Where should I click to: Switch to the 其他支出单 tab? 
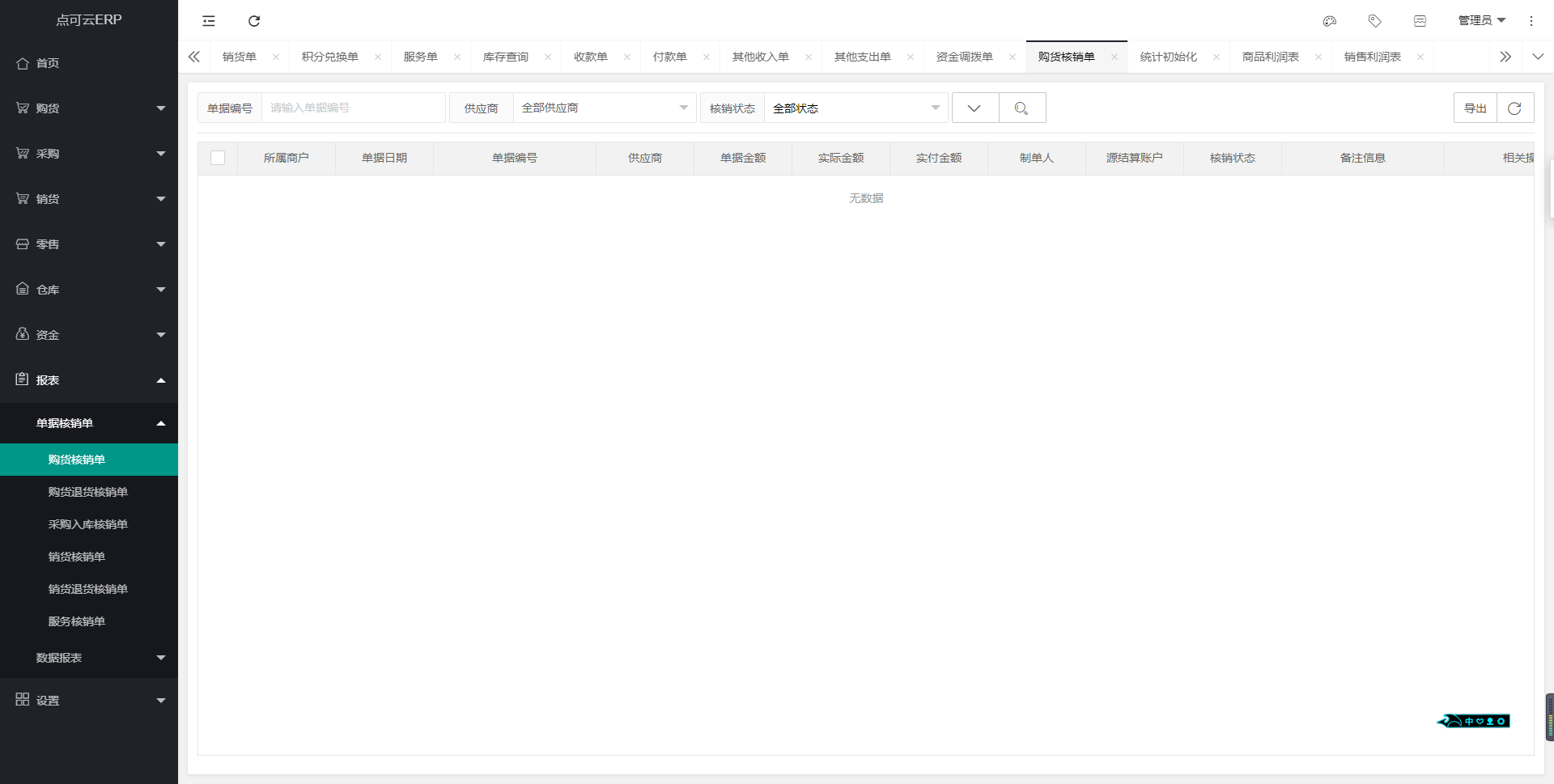pyautogui.click(x=863, y=57)
